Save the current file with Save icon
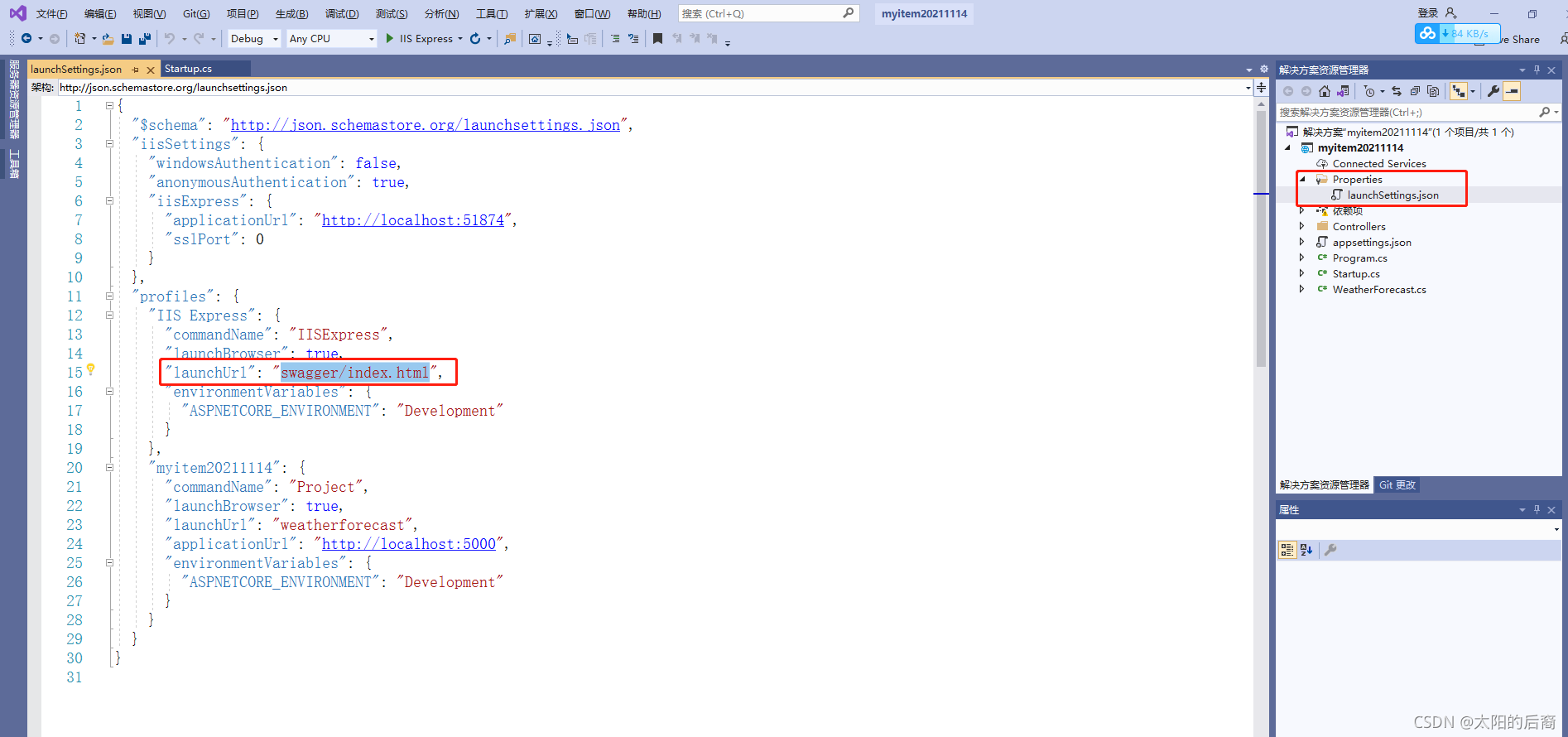The height and width of the screenshot is (737, 1568). [x=127, y=38]
